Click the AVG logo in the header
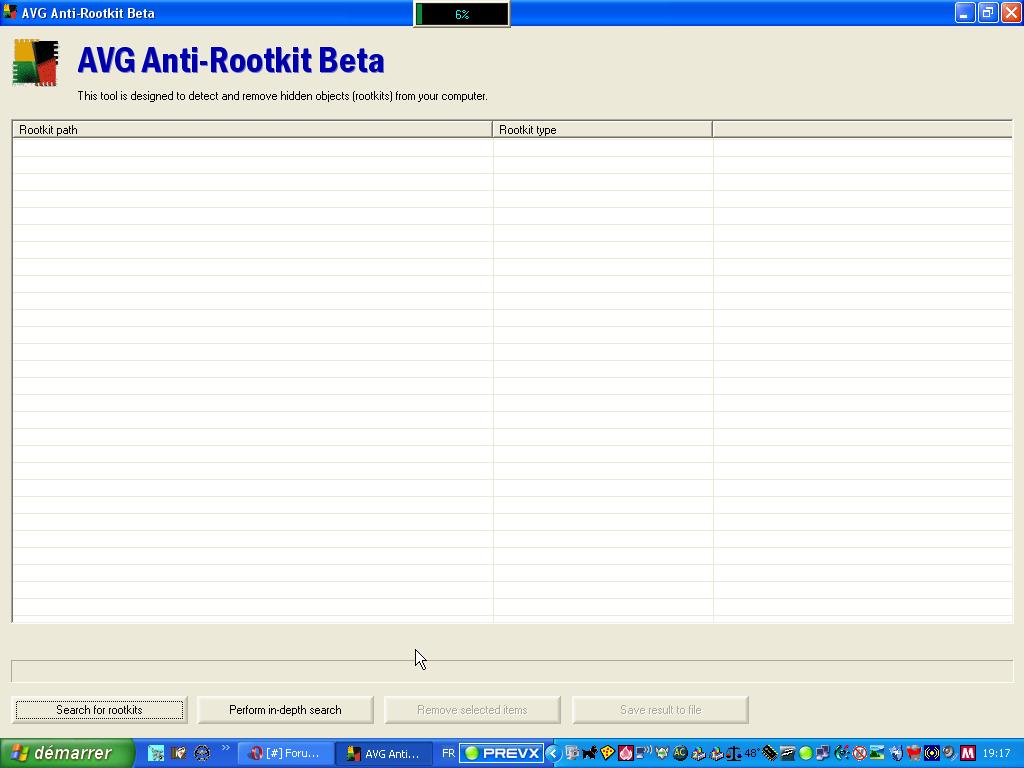Image resolution: width=1024 pixels, height=768 pixels. (x=36, y=63)
